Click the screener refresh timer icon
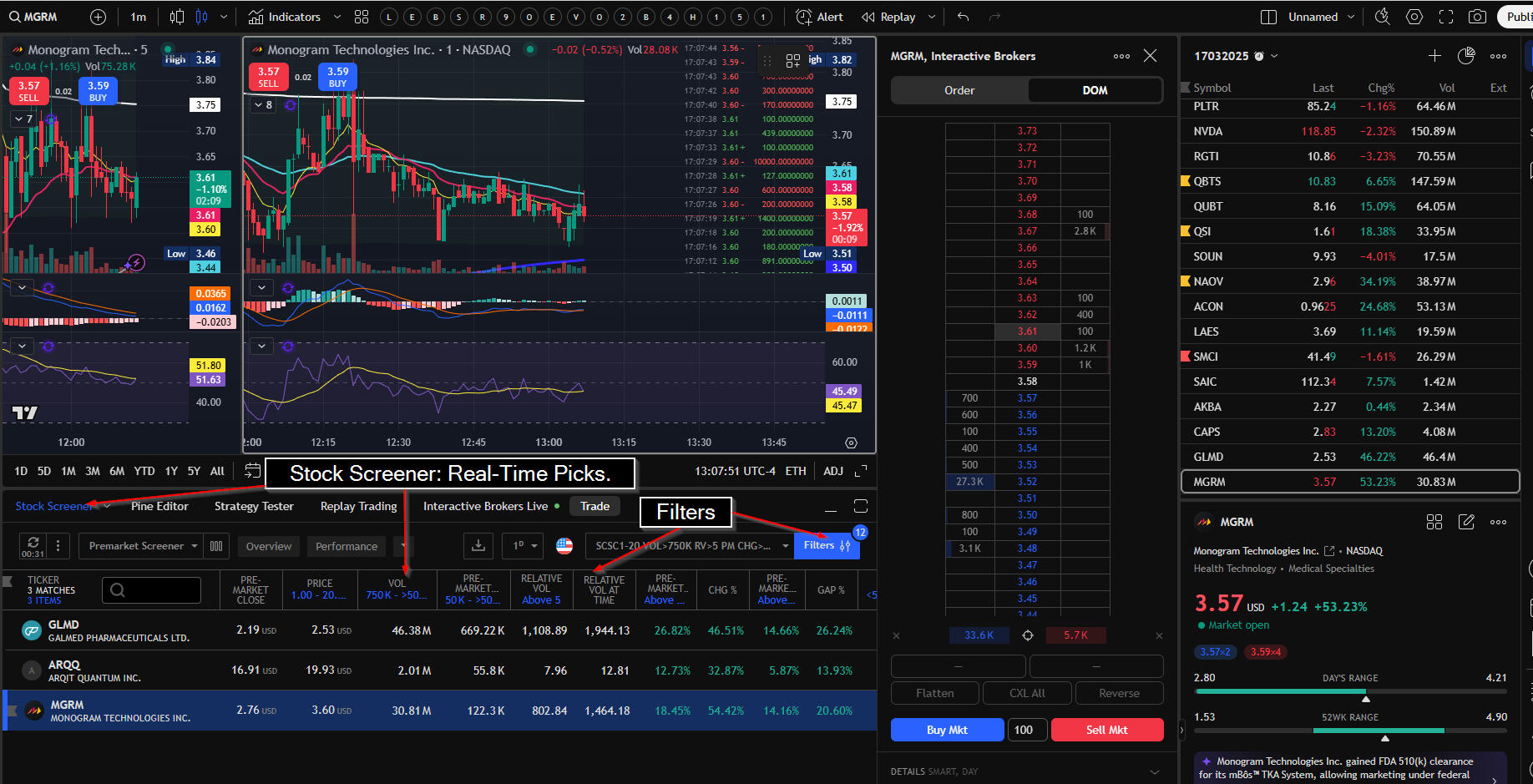 pyautogui.click(x=33, y=546)
